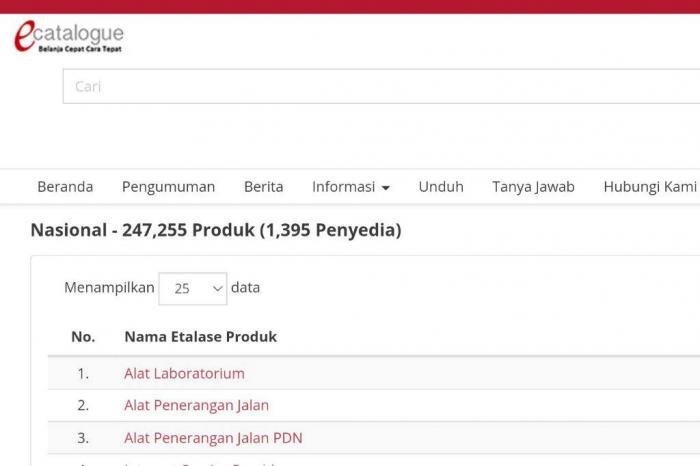Viewport: 700px width, 466px height.
Task: Open the Unduh page
Action: pos(441,187)
